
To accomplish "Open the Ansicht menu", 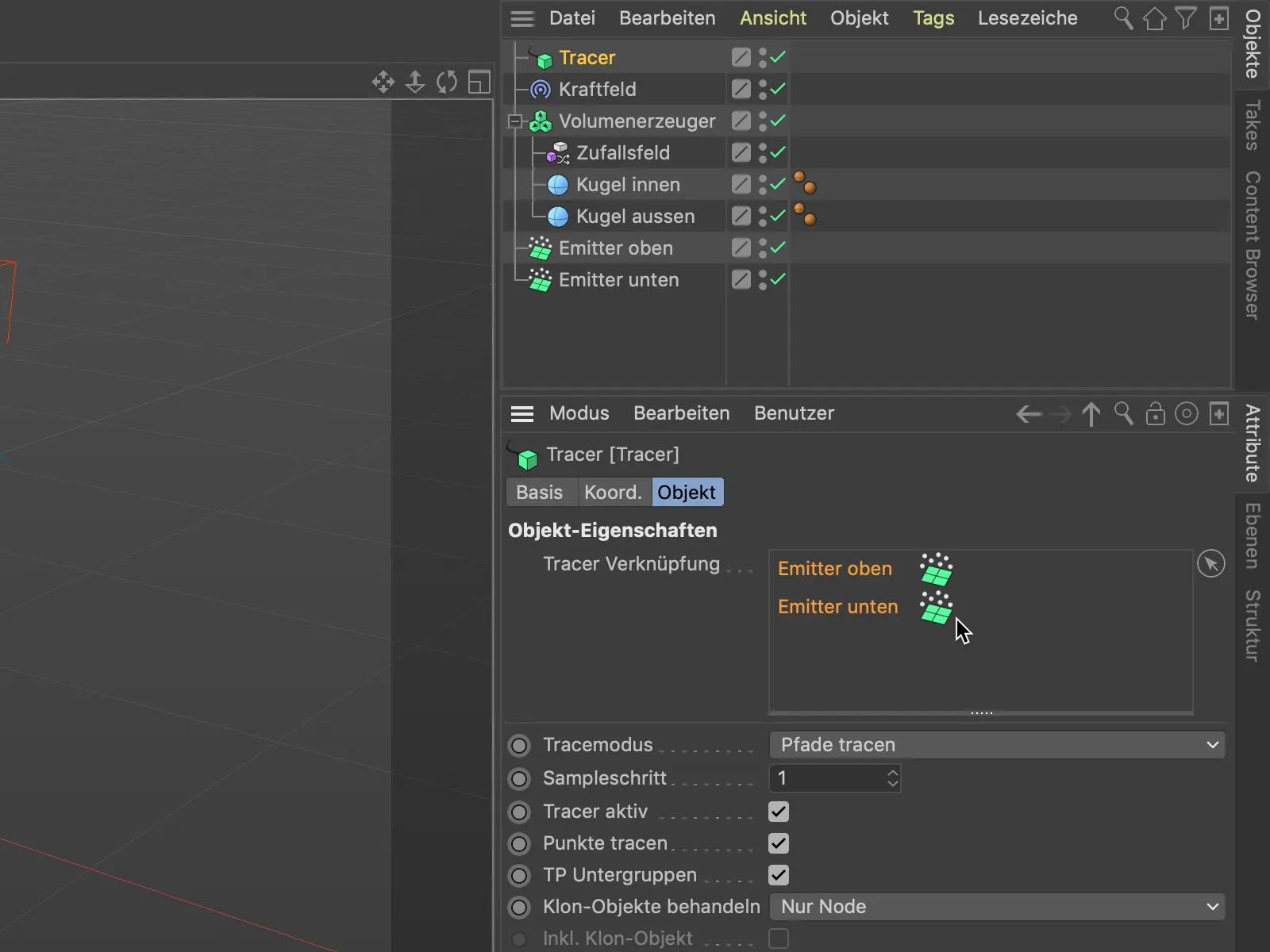I will [773, 18].
